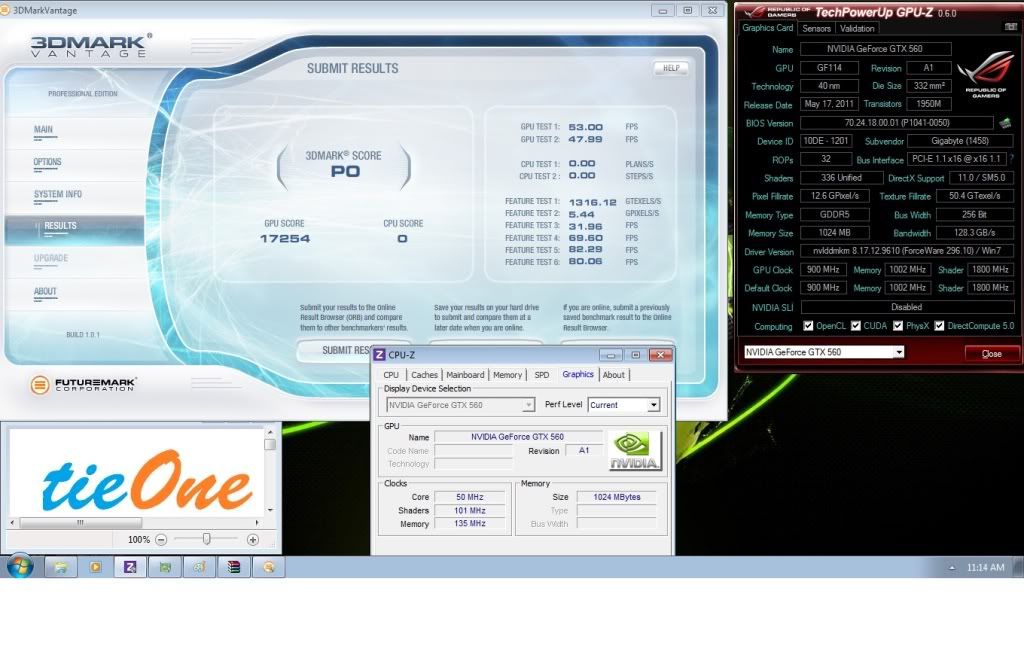
Task: Open the WinRAR books taskbar icon
Action: point(234,567)
